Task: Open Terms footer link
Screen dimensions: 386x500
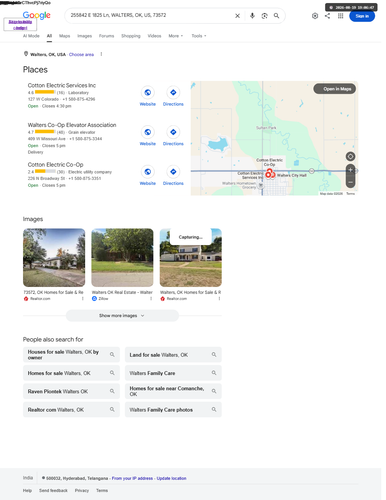Action: coord(102,490)
